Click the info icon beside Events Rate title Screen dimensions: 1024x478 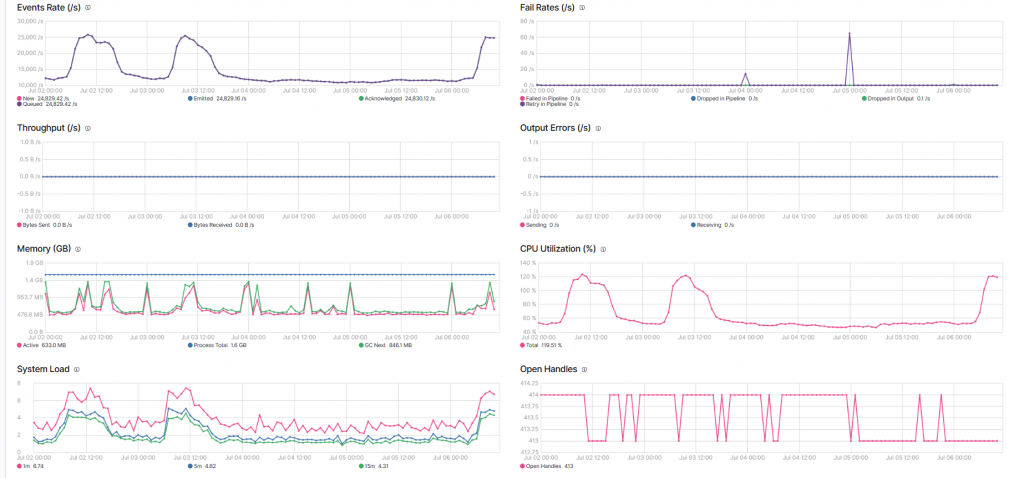coord(88,7)
